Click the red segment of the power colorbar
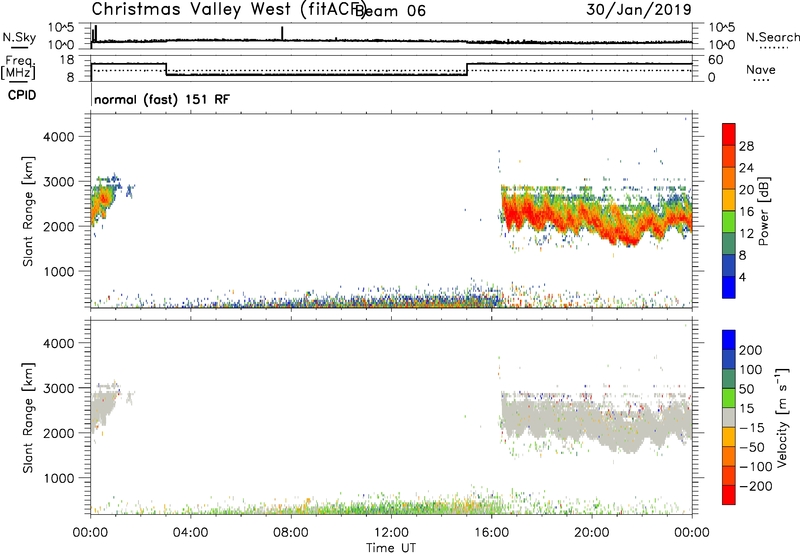The width and height of the screenshot is (800, 554). pyautogui.click(x=729, y=134)
